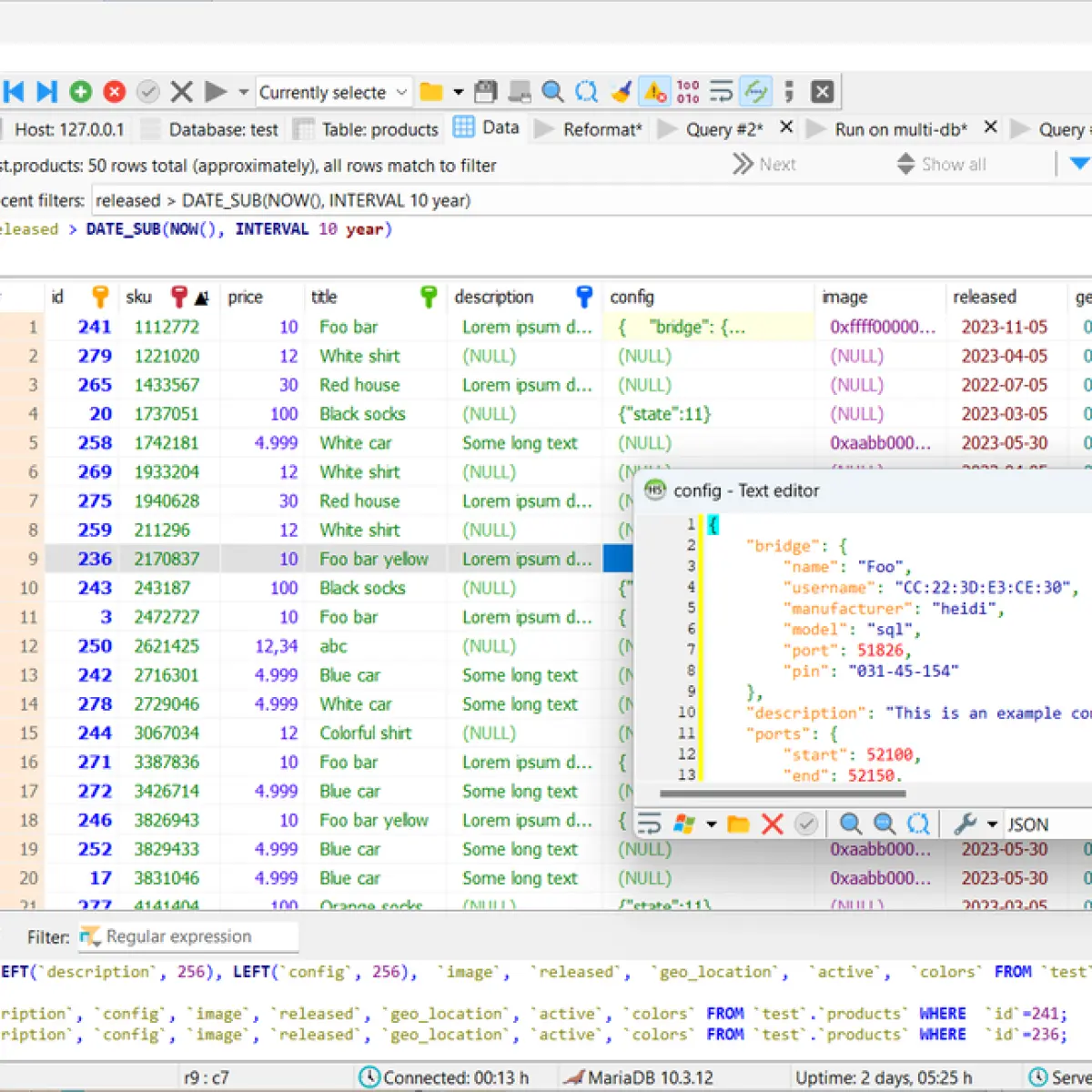Click the green insert row icon
The image size is (1092, 1092).
81,92
